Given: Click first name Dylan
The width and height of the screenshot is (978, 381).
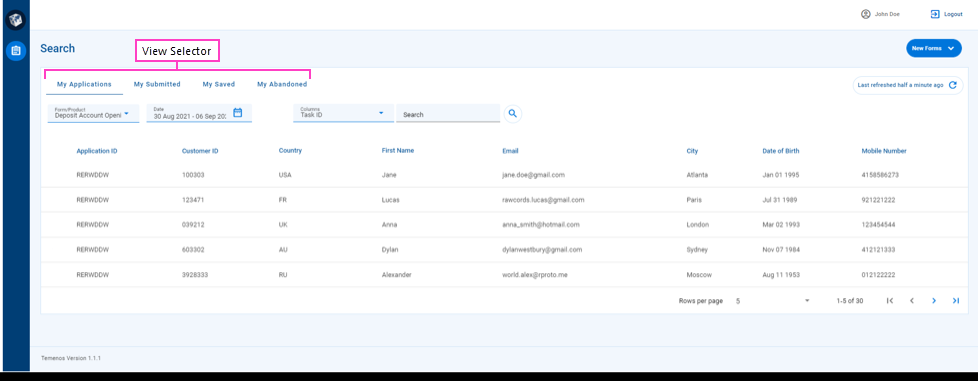Looking at the screenshot, I should coord(390,249).
